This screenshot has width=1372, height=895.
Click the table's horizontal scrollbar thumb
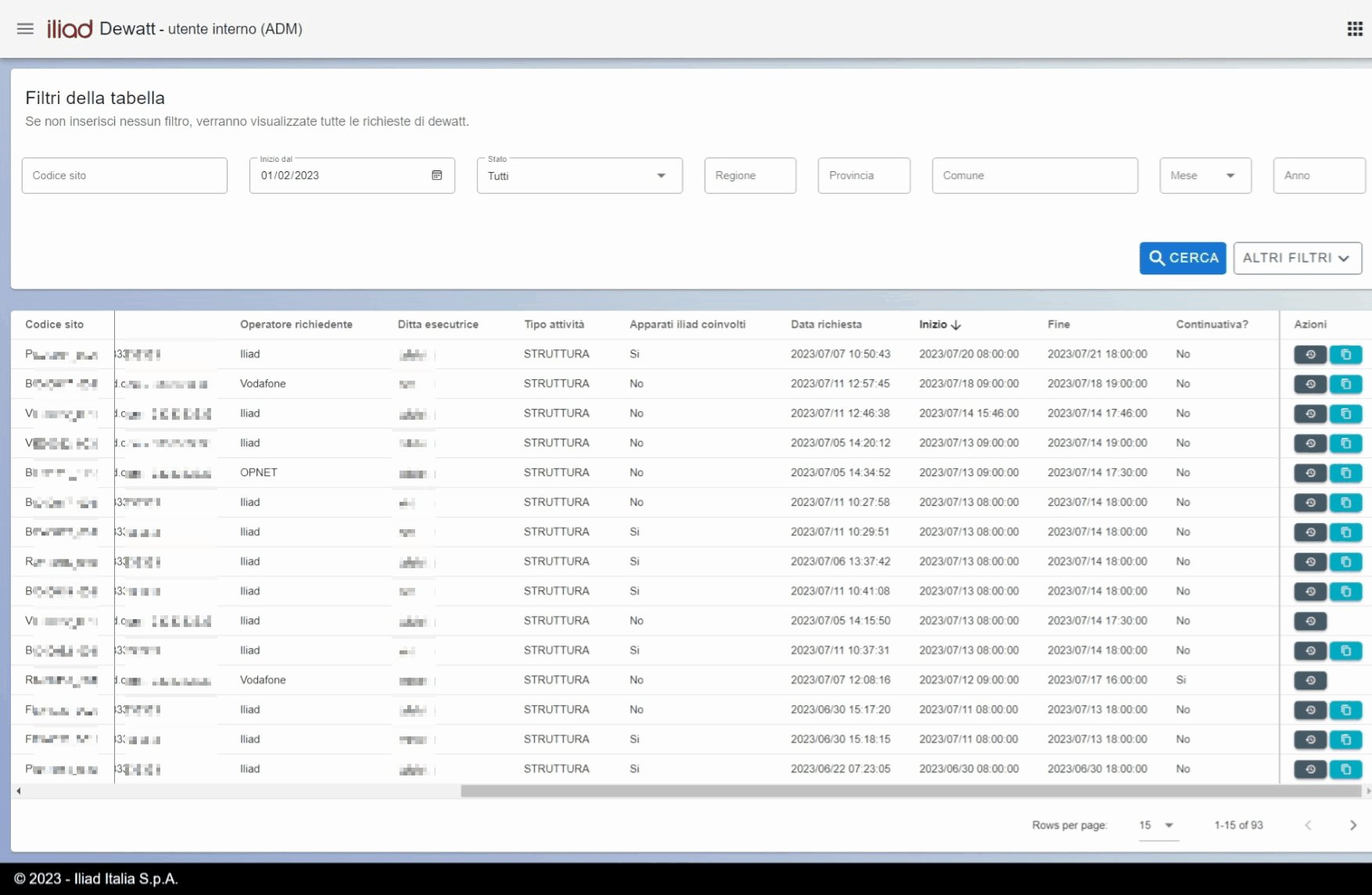pos(911,791)
